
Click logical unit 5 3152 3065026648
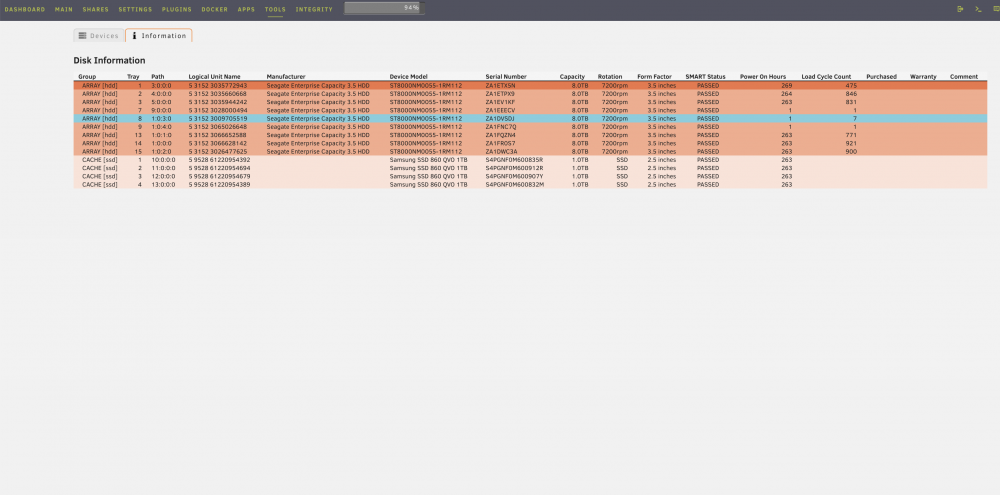[217, 127]
